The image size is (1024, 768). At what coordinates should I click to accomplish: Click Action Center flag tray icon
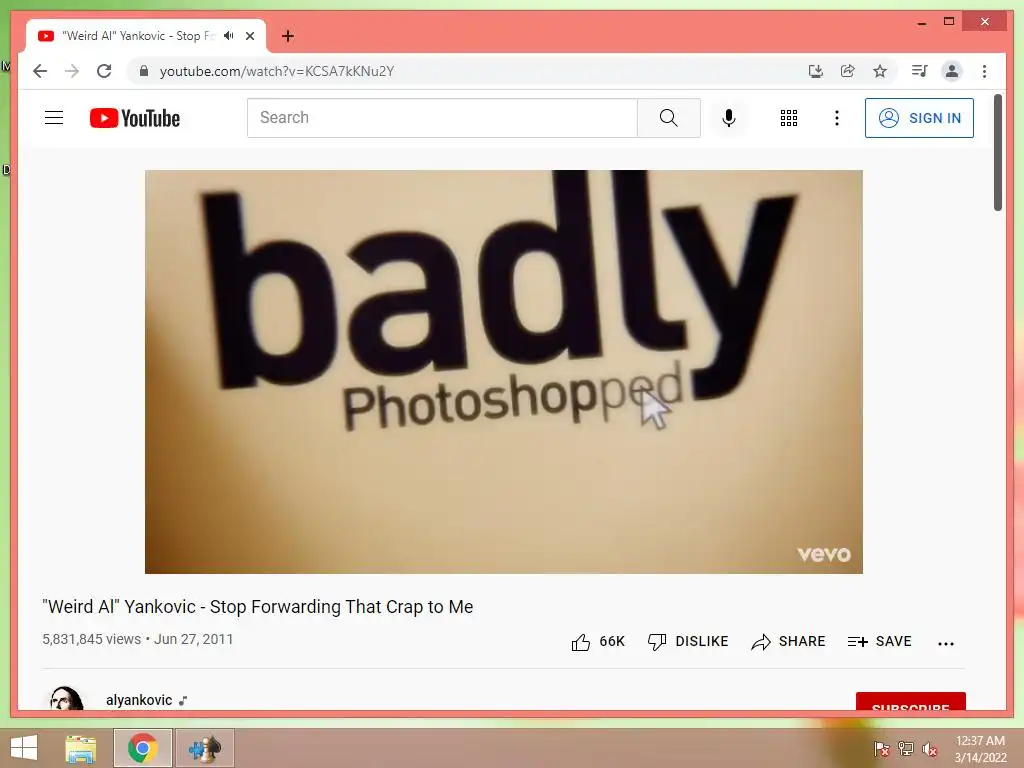click(x=881, y=748)
